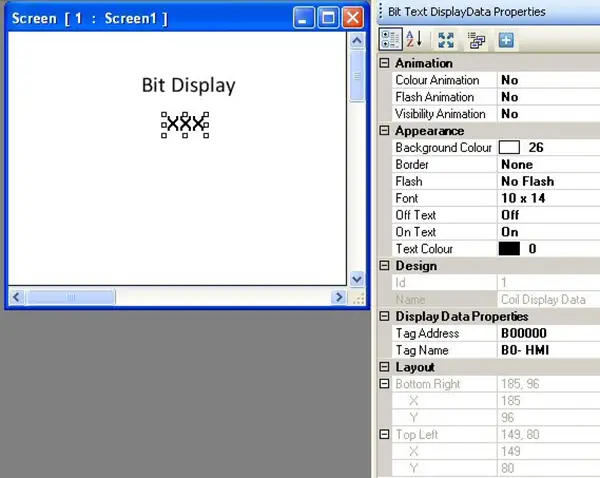Image resolution: width=600 pixels, height=478 pixels.
Task: Collapse the Appearance category
Action: tap(384, 131)
